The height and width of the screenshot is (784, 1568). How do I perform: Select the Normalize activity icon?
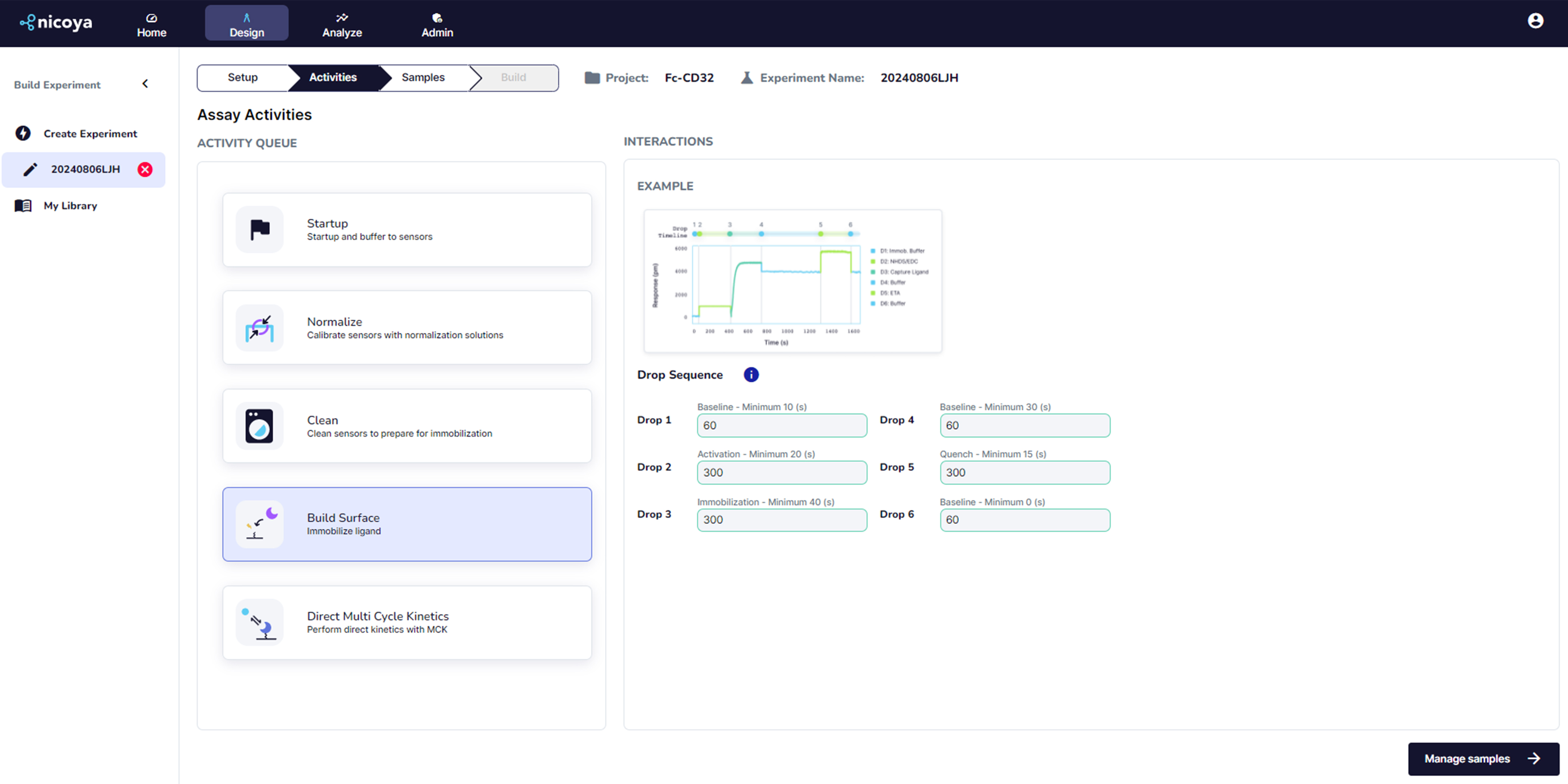(260, 329)
